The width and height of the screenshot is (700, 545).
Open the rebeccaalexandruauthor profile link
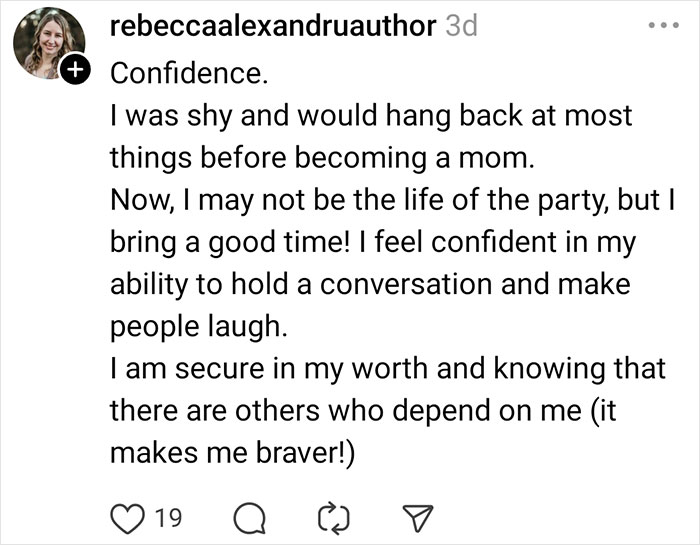271,26
